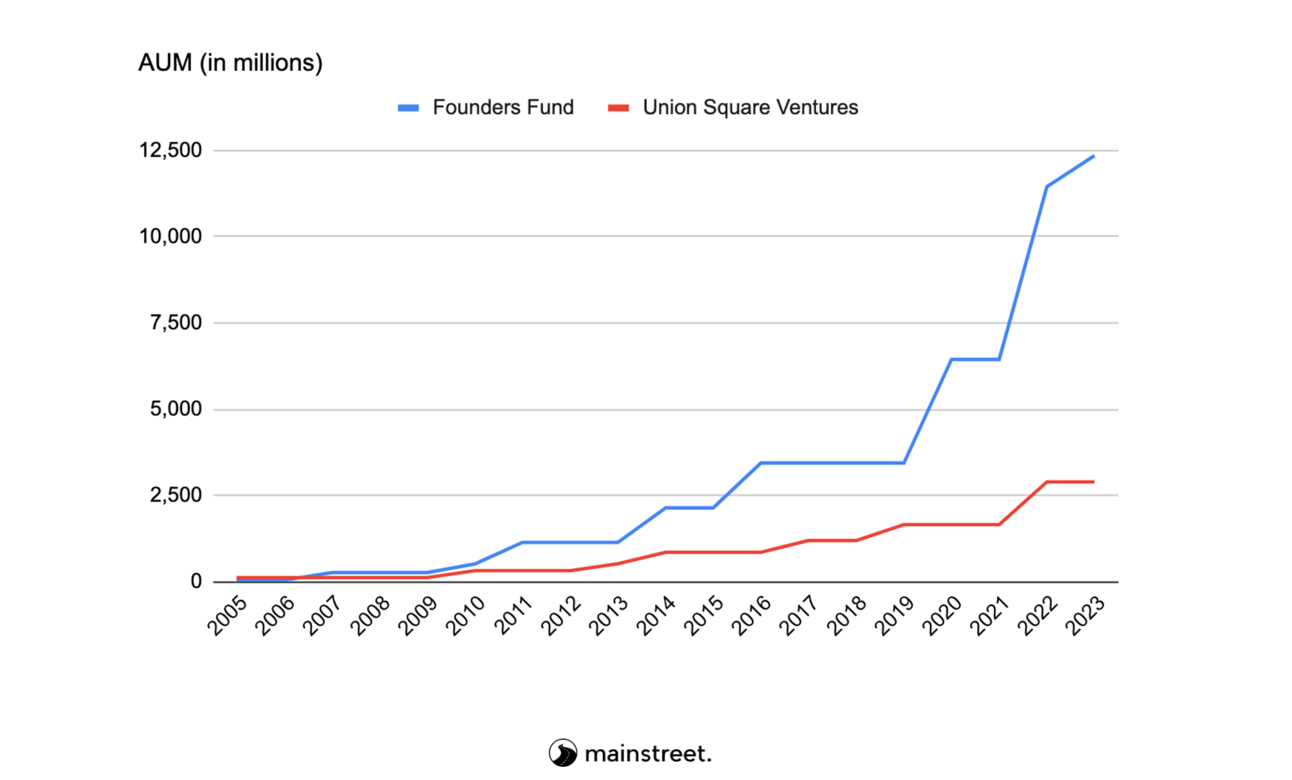Click the 'Union Square Ventures' legend label
Screen dimensions: 1292x780
tap(750, 107)
